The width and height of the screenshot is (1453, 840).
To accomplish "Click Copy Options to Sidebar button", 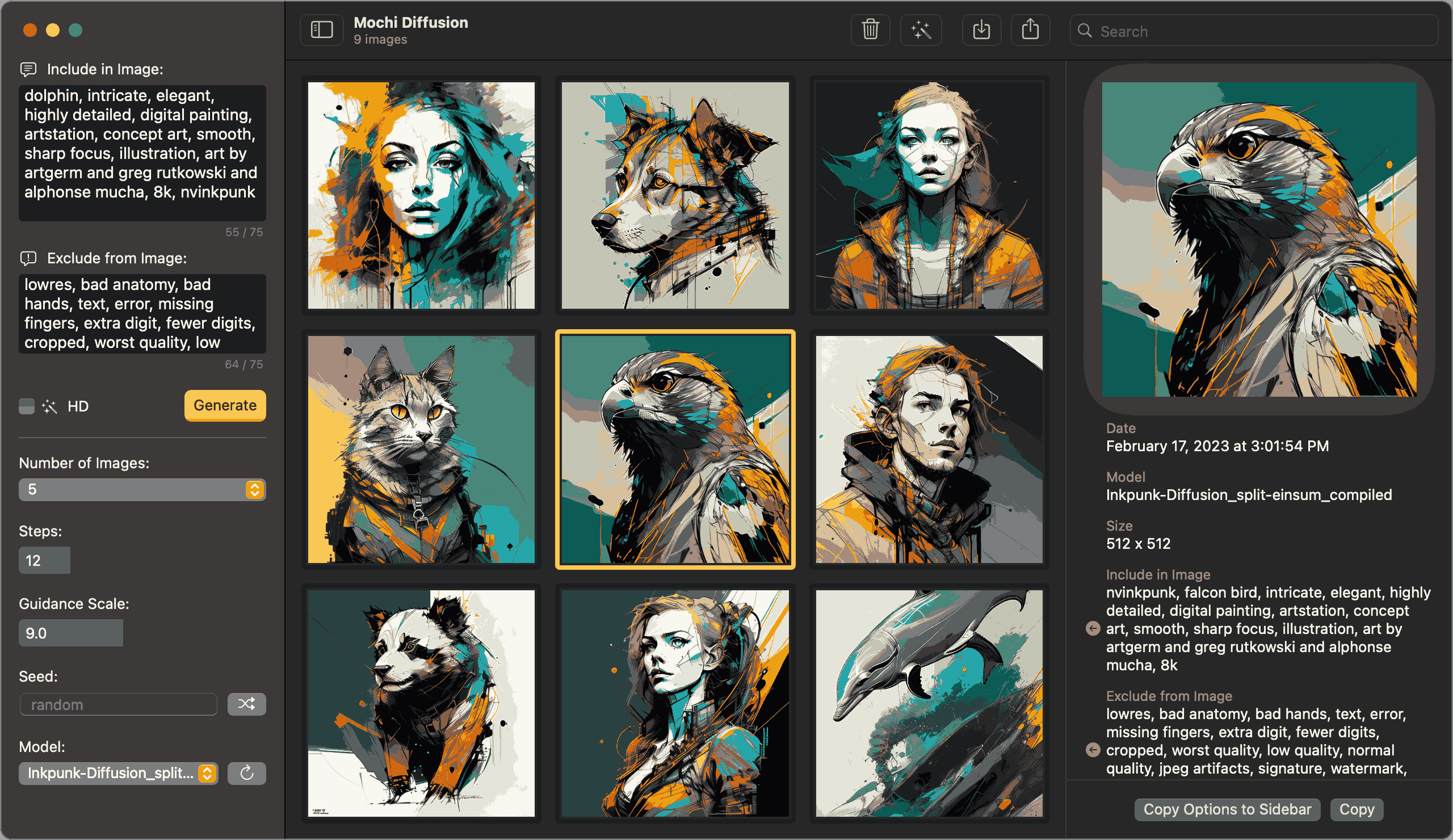I will coord(1227,809).
